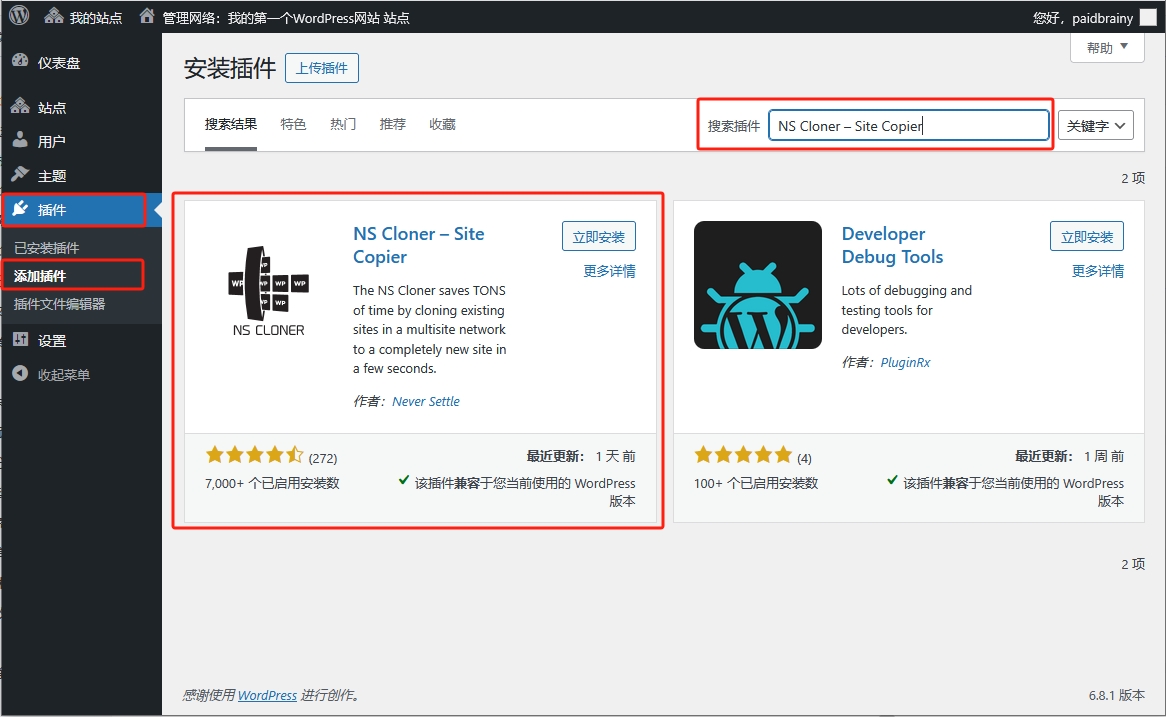Screen dimensions: 1166x717
Task: Click bottom item count "2 项"
Action: (1133, 565)
